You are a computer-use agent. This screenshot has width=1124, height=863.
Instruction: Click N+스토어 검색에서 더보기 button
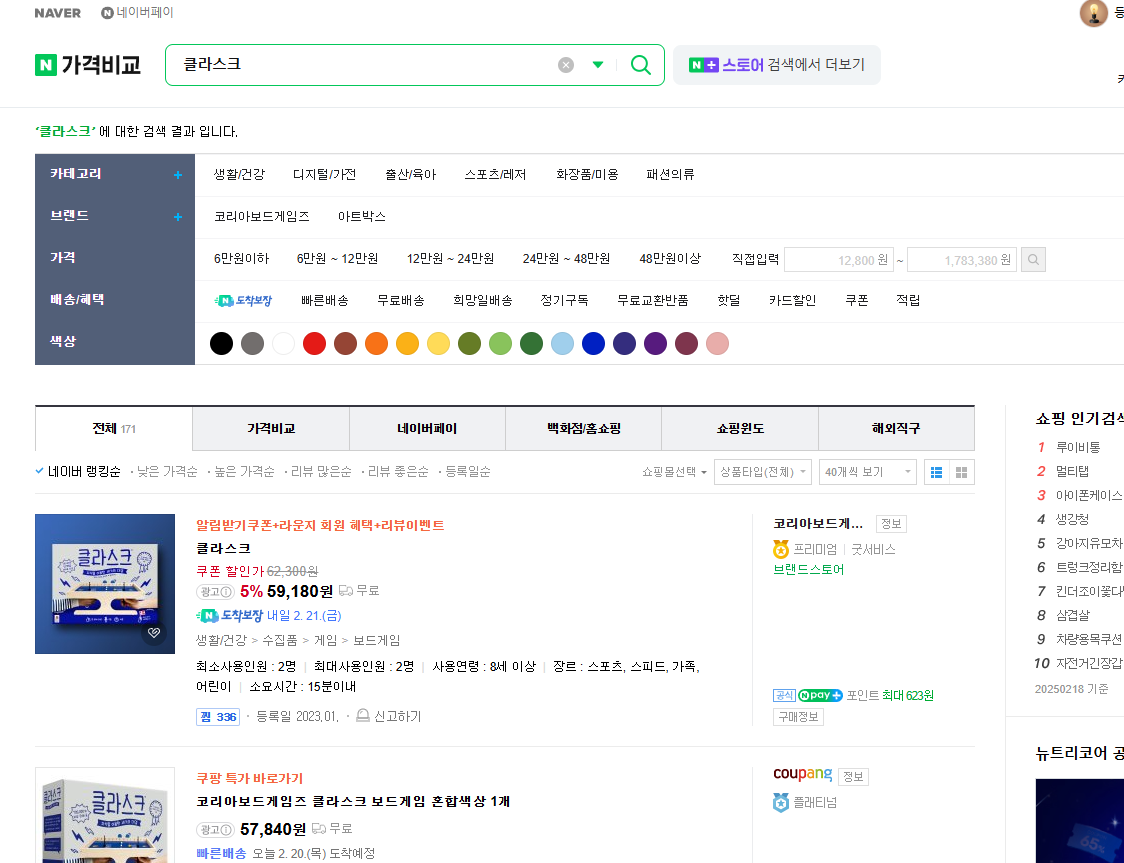(776, 65)
